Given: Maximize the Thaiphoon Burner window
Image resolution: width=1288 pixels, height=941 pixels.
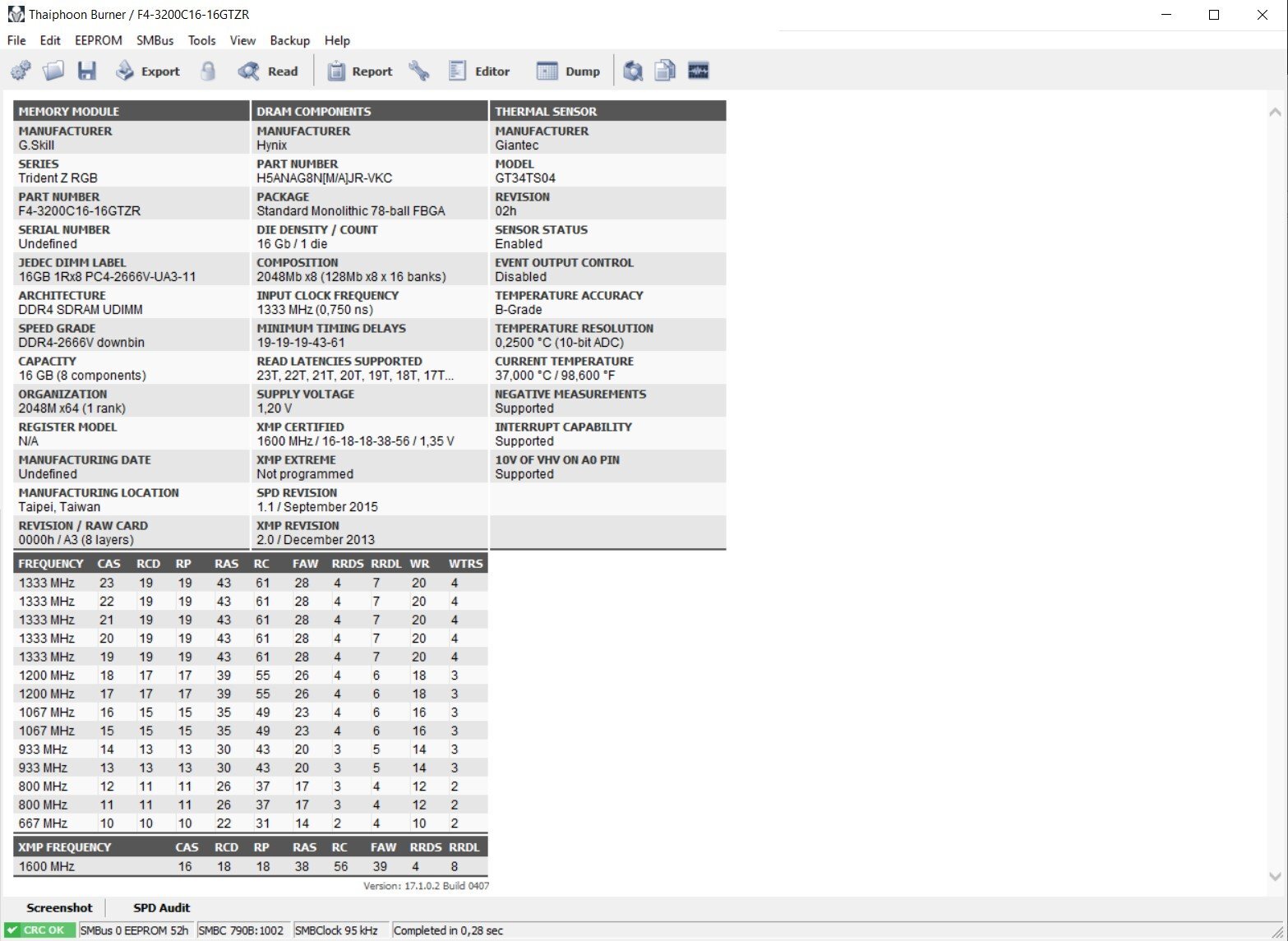Looking at the screenshot, I should click(1214, 15).
